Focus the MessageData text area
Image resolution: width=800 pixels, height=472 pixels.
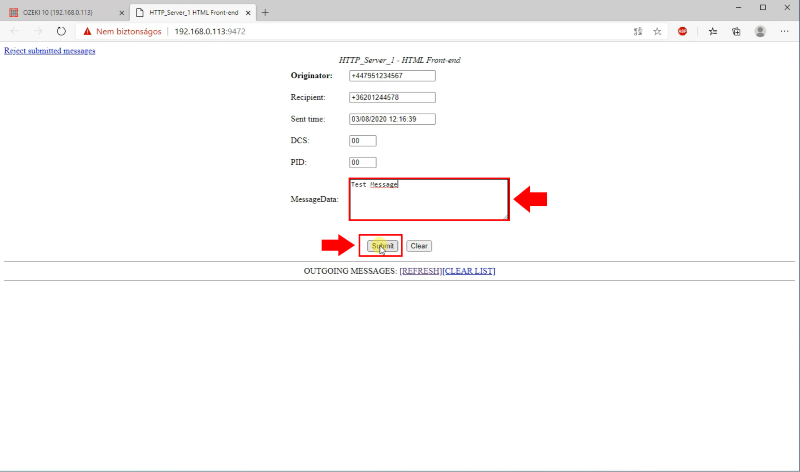tap(429, 199)
